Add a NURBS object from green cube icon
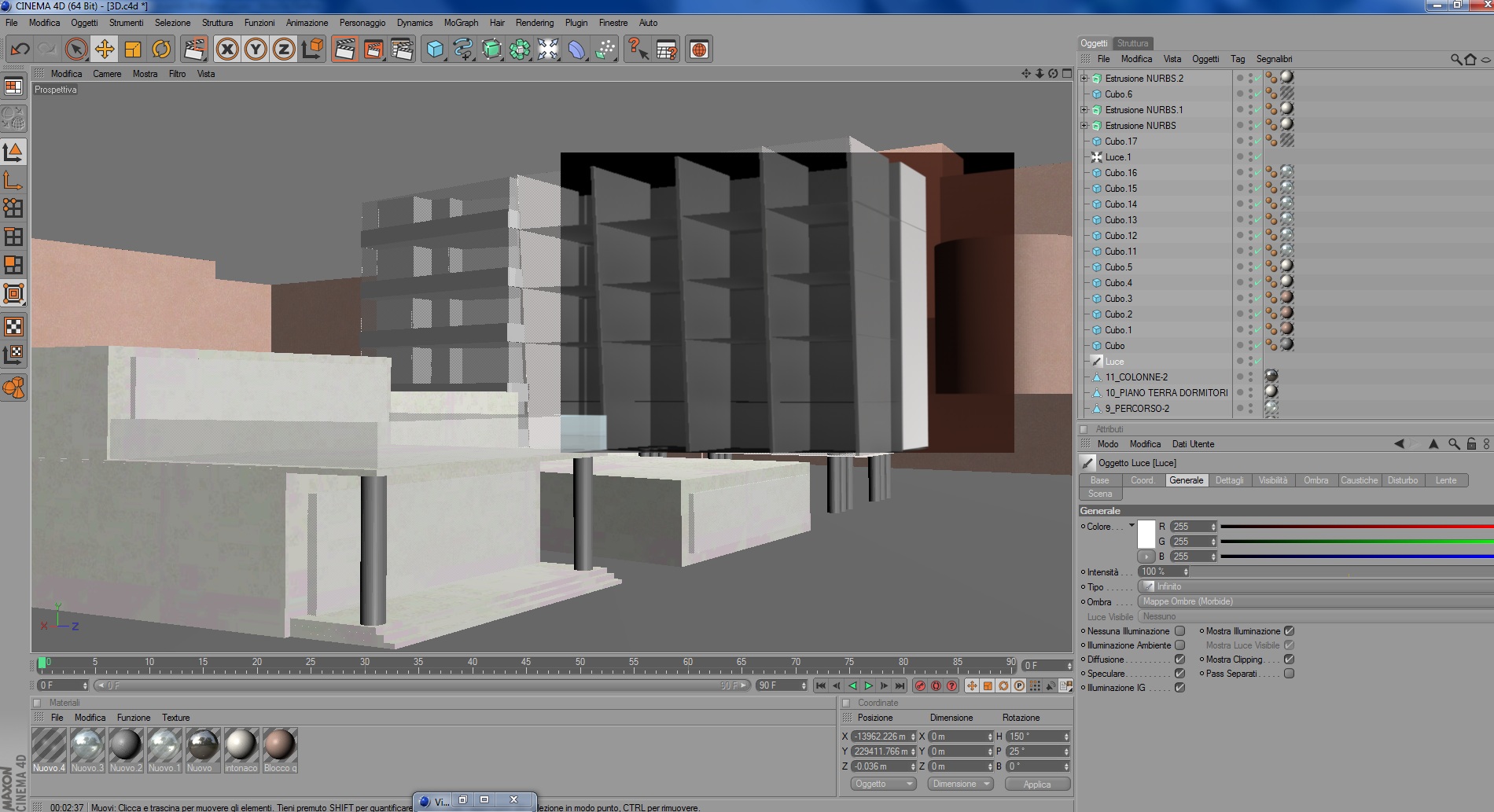 (x=491, y=50)
